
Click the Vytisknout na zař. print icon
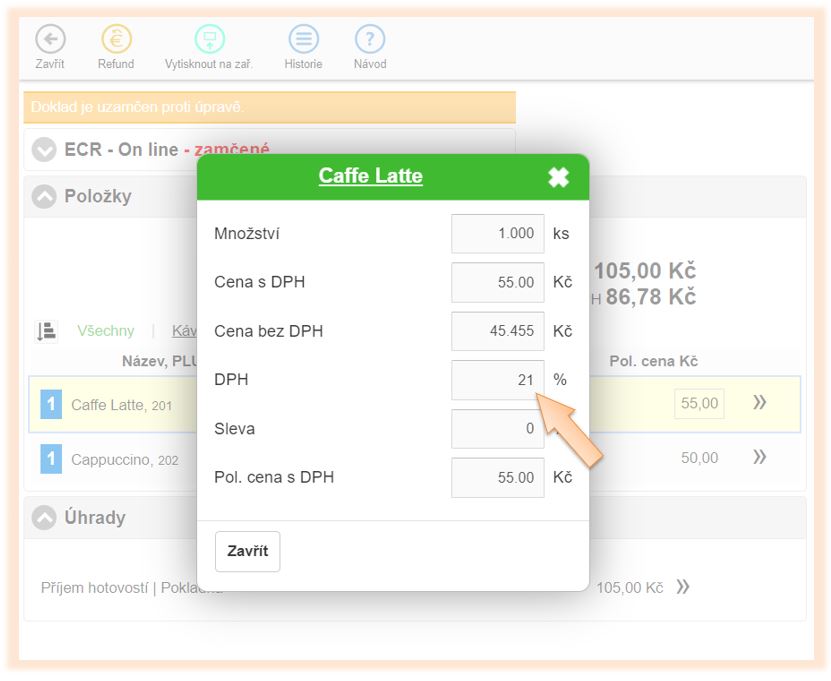209,40
